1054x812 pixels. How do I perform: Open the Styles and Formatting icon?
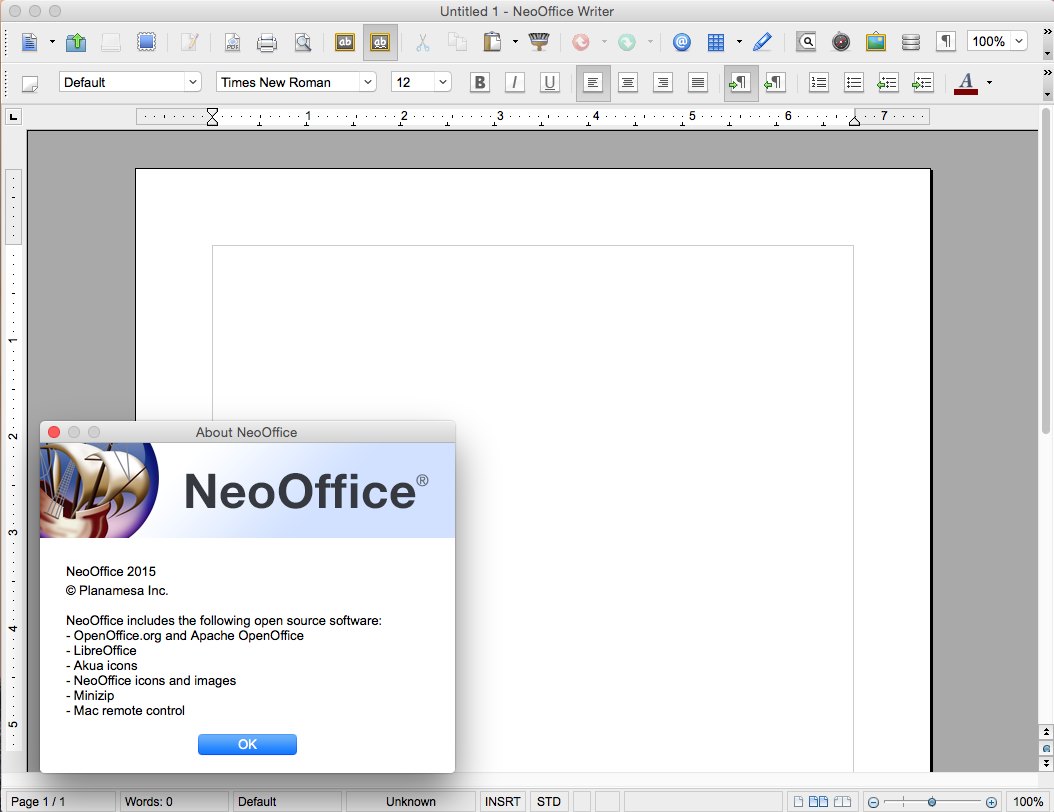click(x=30, y=83)
